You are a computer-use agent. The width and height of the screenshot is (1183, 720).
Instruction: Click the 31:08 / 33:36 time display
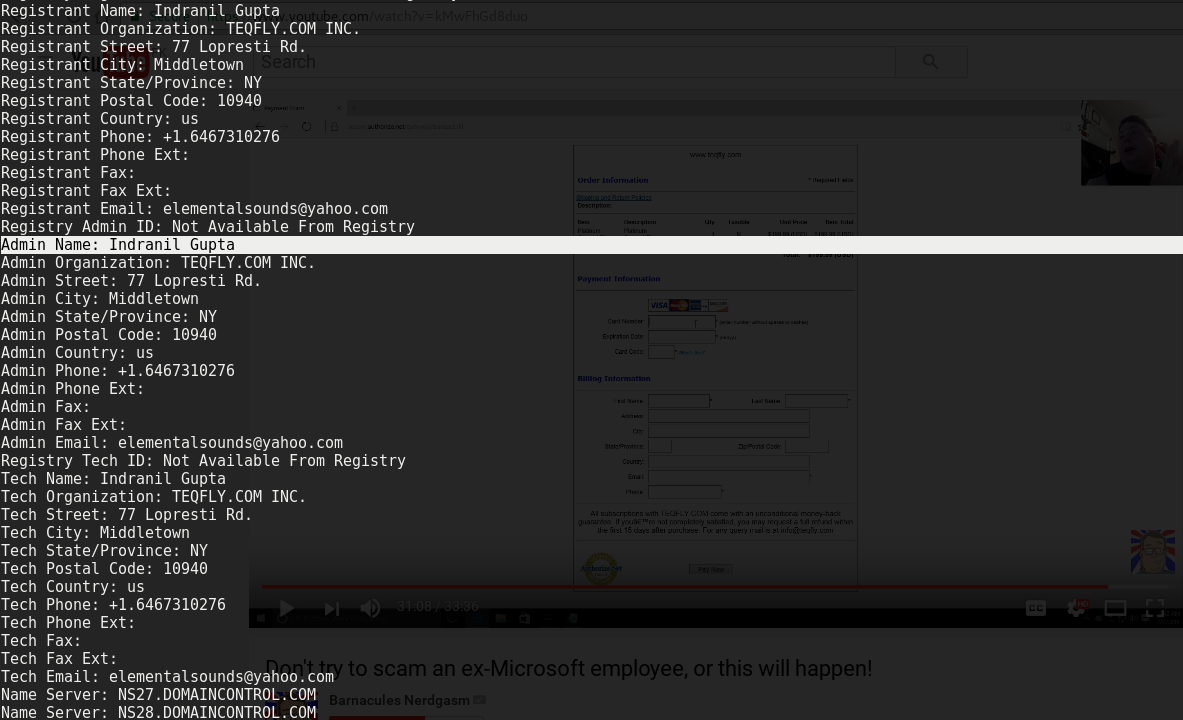(438, 607)
